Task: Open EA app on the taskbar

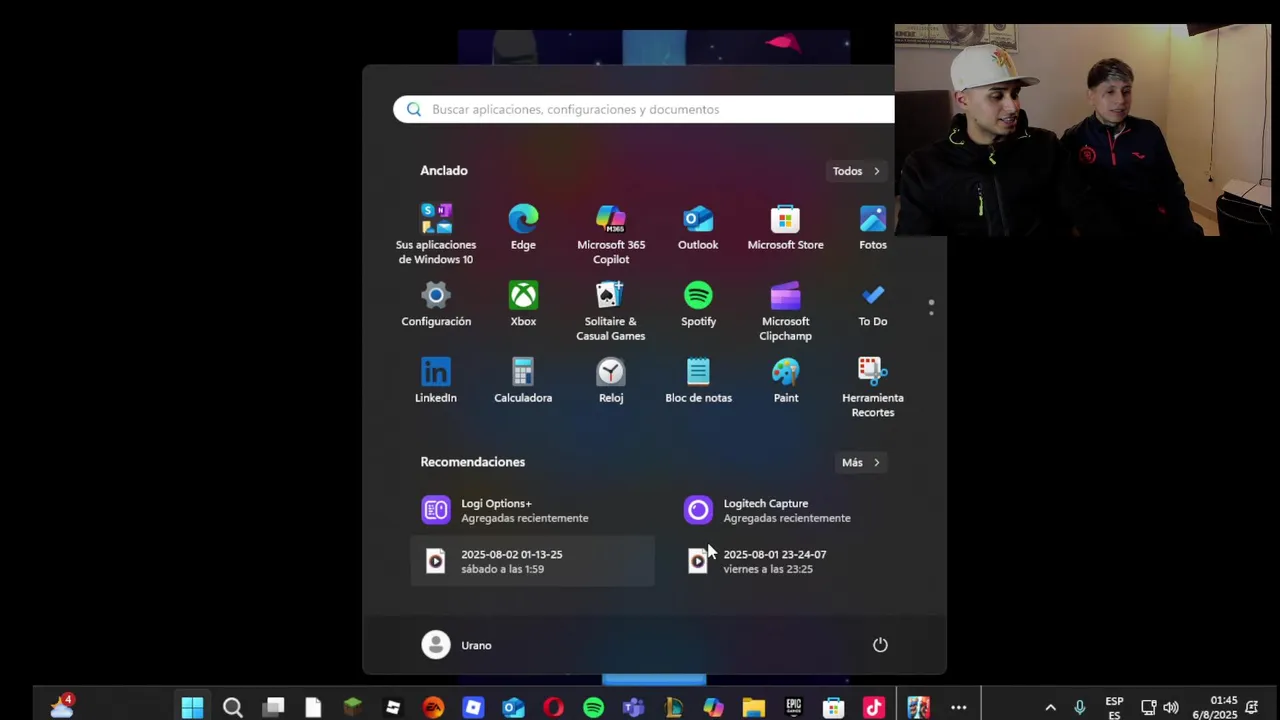Action: (433, 708)
